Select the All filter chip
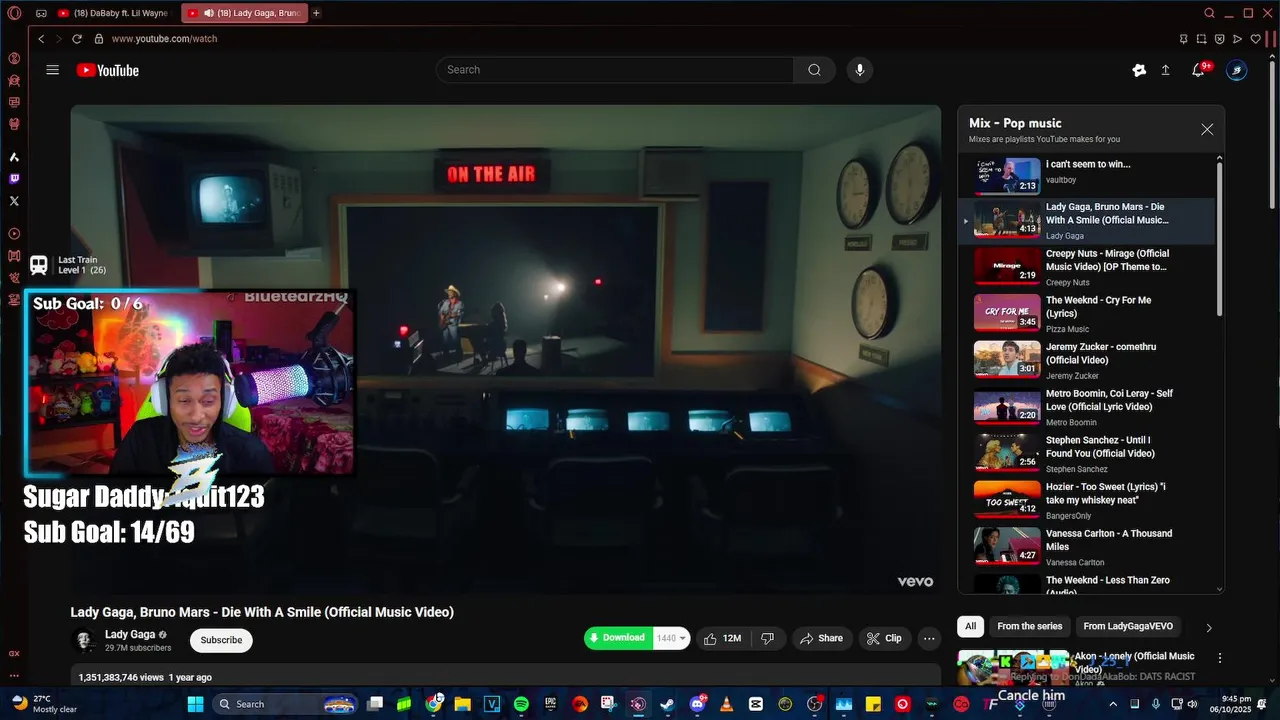The width and height of the screenshot is (1280, 720). click(x=970, y=627)
